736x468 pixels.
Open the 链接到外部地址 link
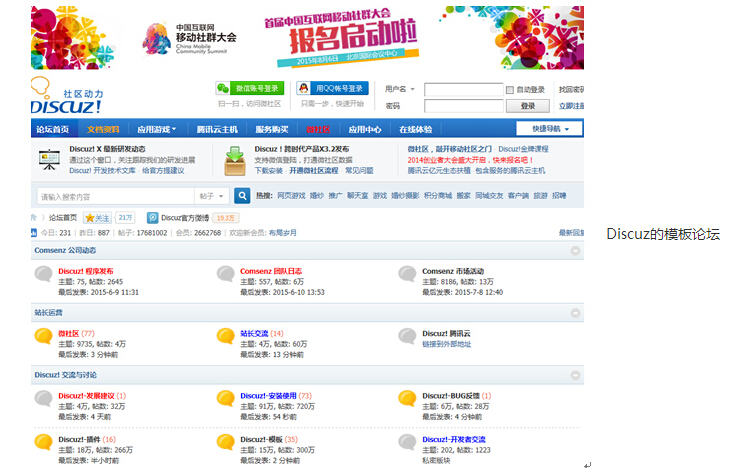point(446,344)
